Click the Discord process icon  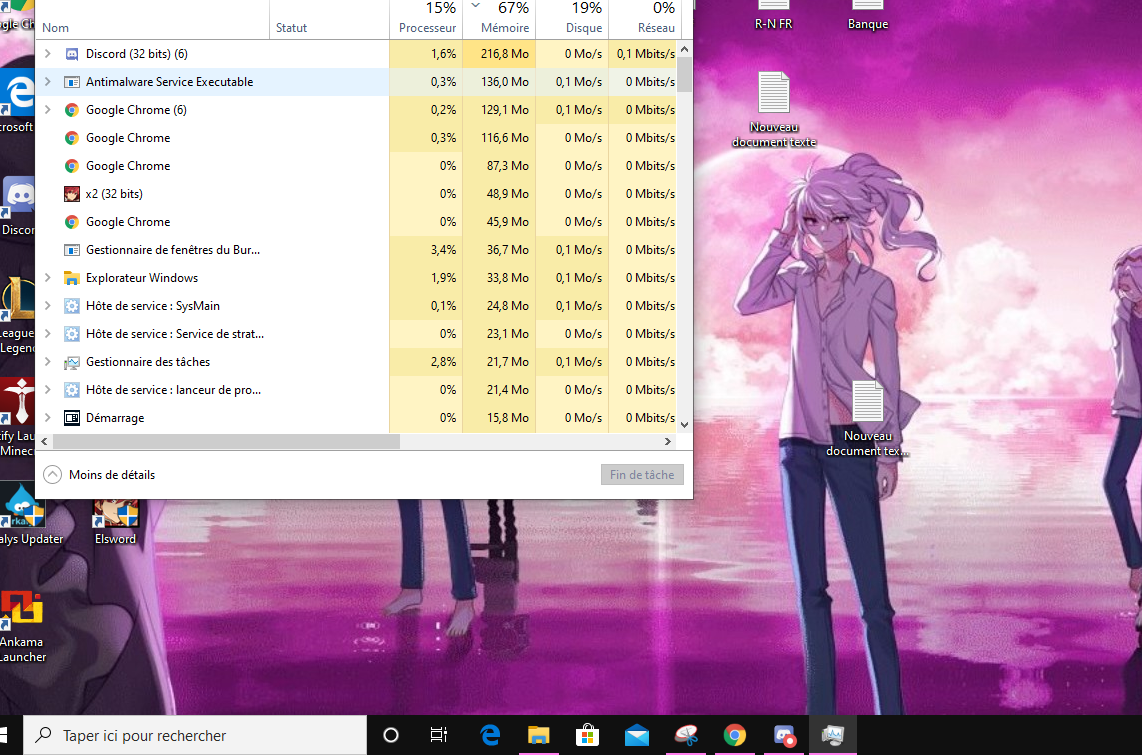pyautogui.click(x=71, y=54)
